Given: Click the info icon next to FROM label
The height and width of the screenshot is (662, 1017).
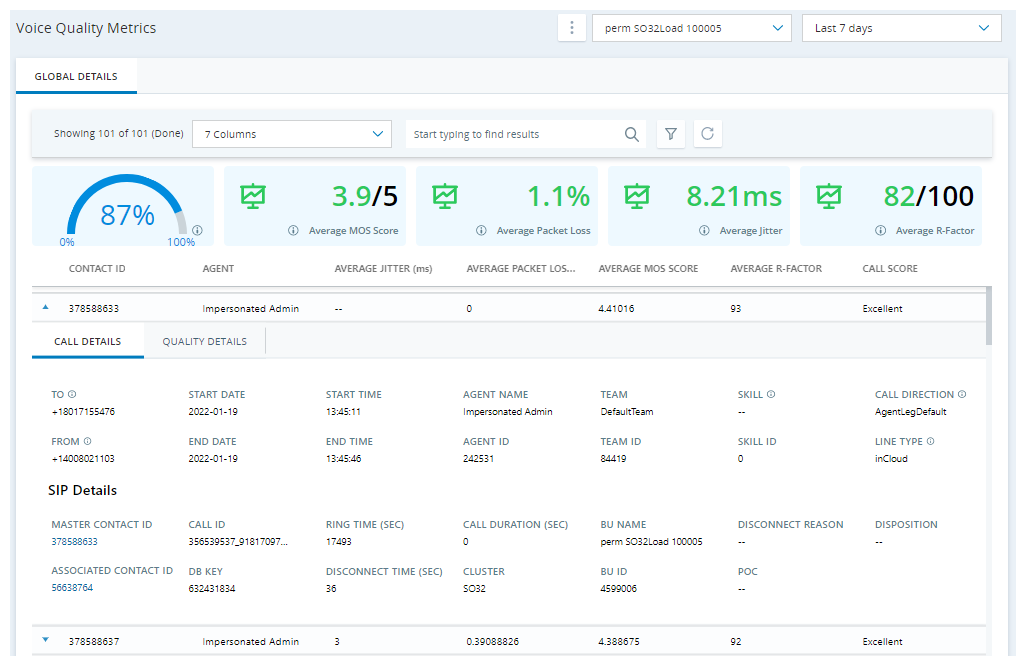Looking at the screenshot, I should 88,442.
